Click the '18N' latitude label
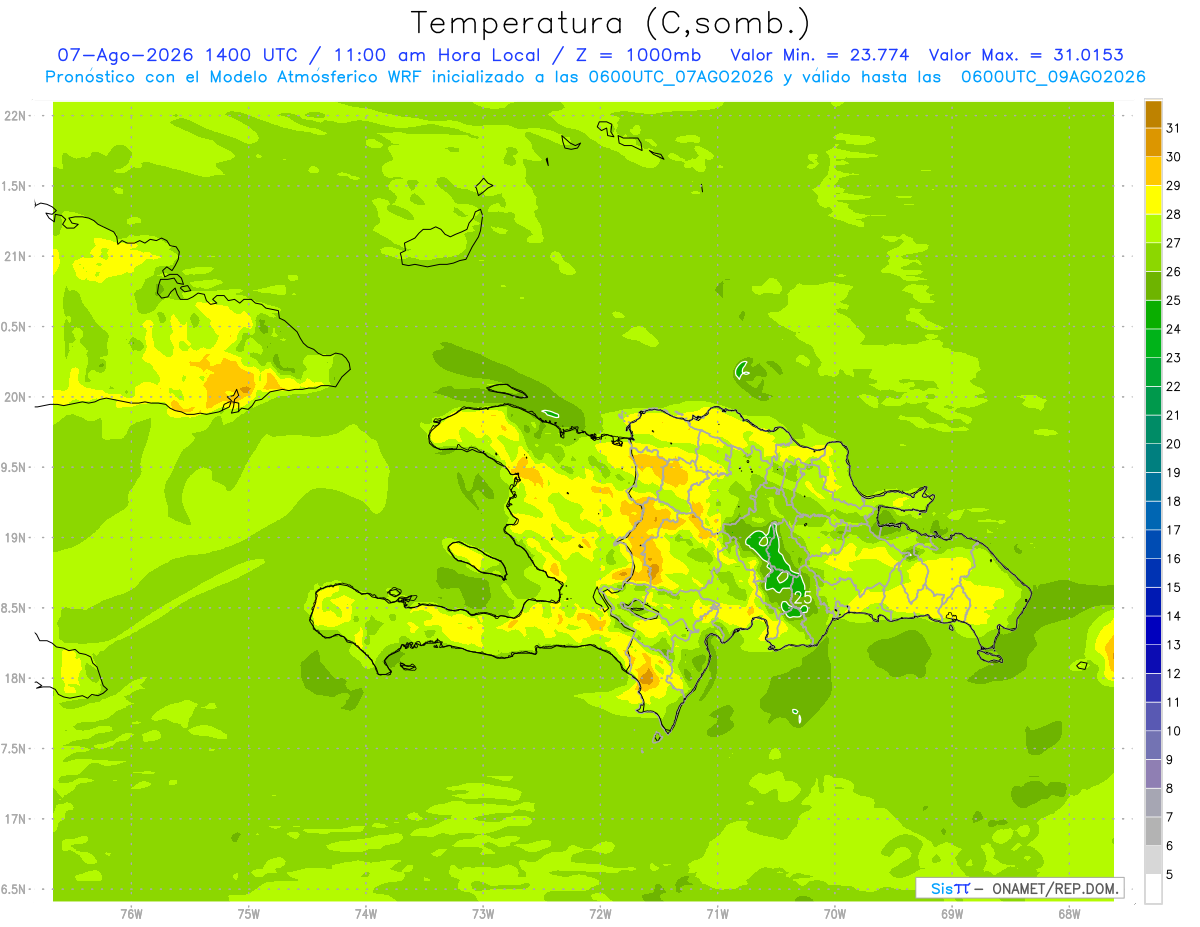1200x927 pixels. click(x=15, y=678)
